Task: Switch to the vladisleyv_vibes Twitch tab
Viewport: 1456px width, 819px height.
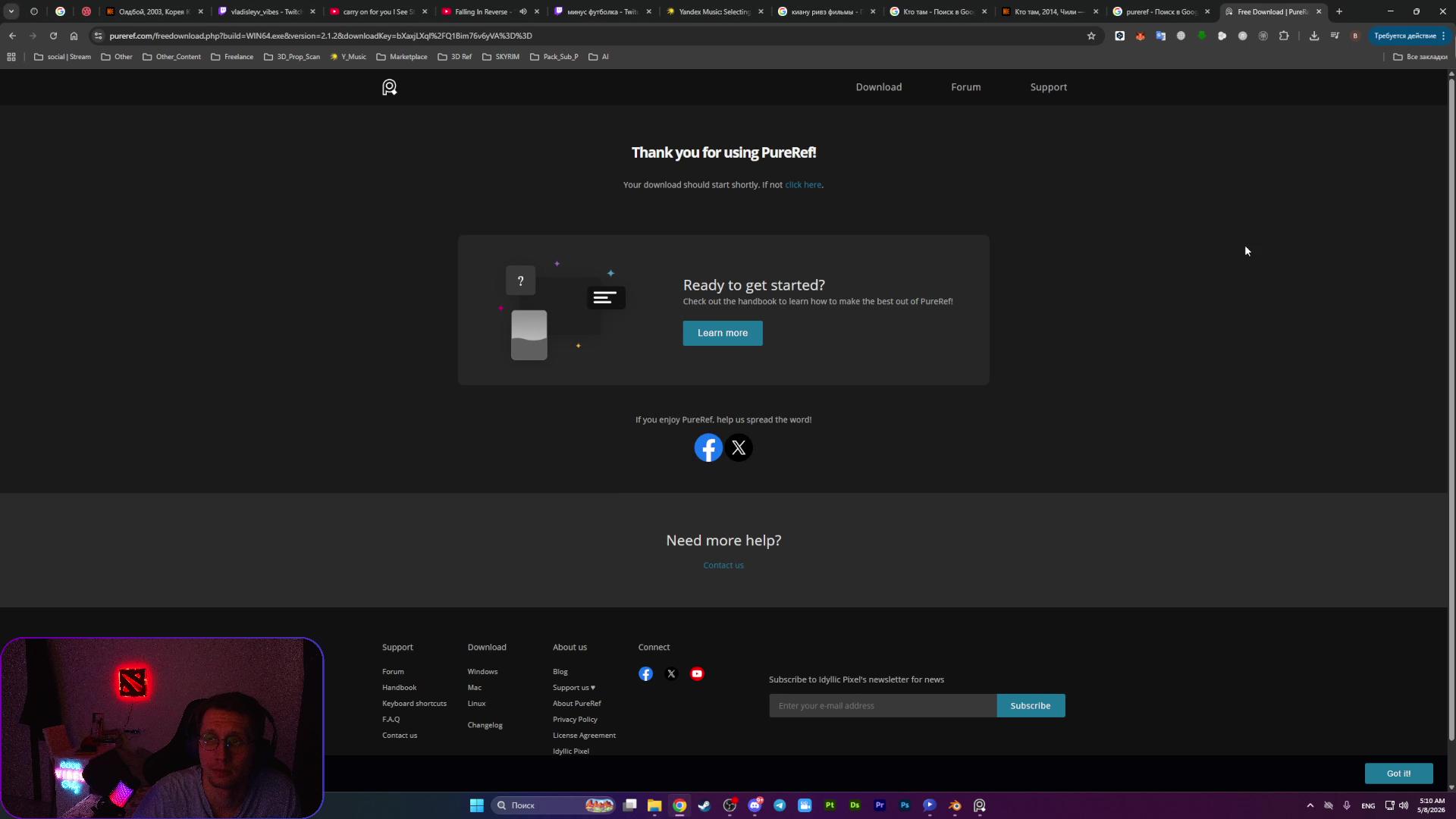Action: [x=265, y=11]
